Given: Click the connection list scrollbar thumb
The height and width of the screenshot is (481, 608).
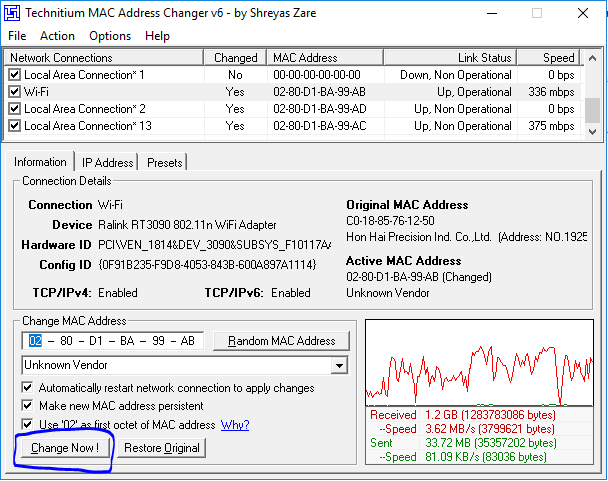Looking at the screenshot, I should [592, 111].
